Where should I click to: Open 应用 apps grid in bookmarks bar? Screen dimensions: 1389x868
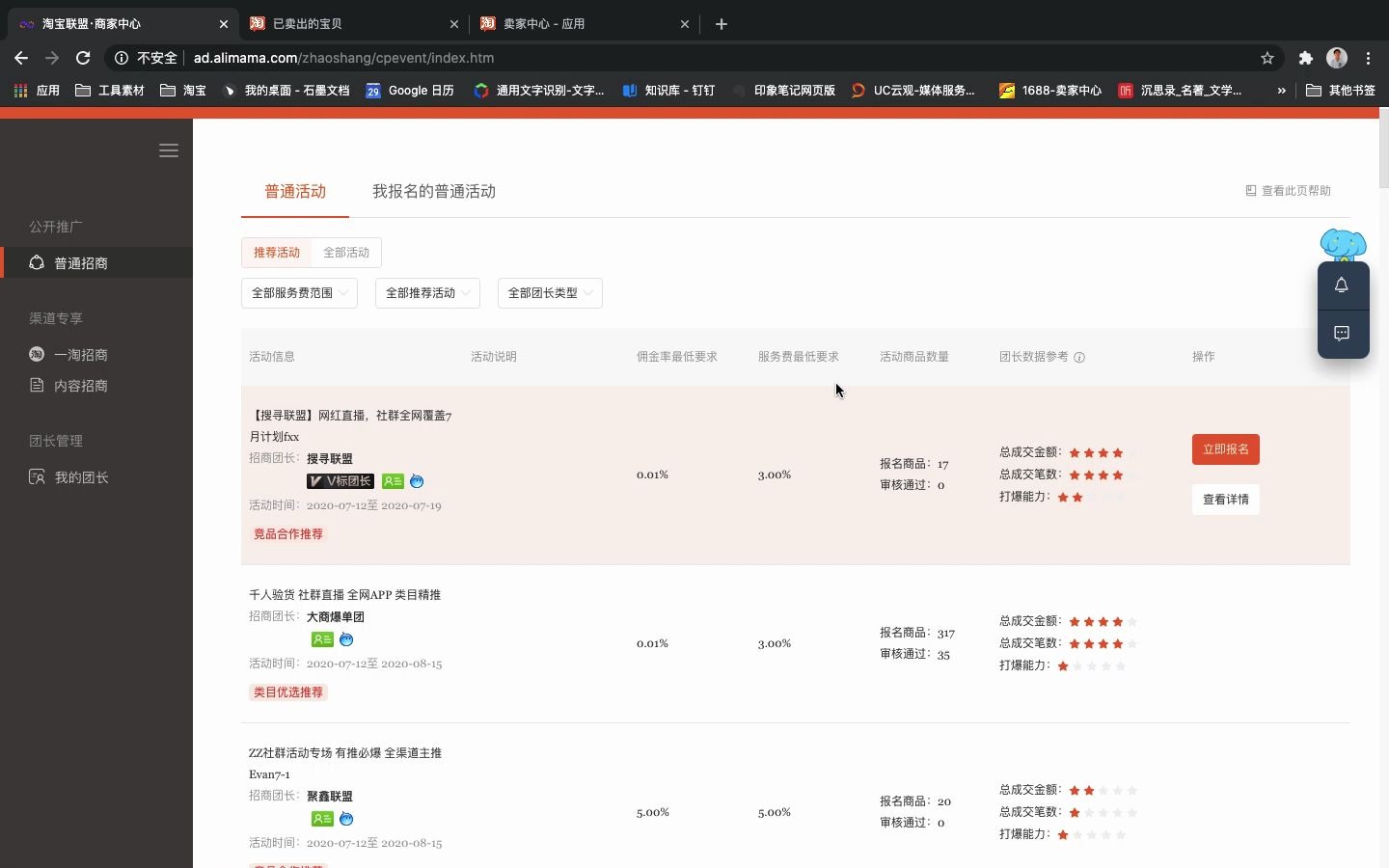tap(37, 91)
